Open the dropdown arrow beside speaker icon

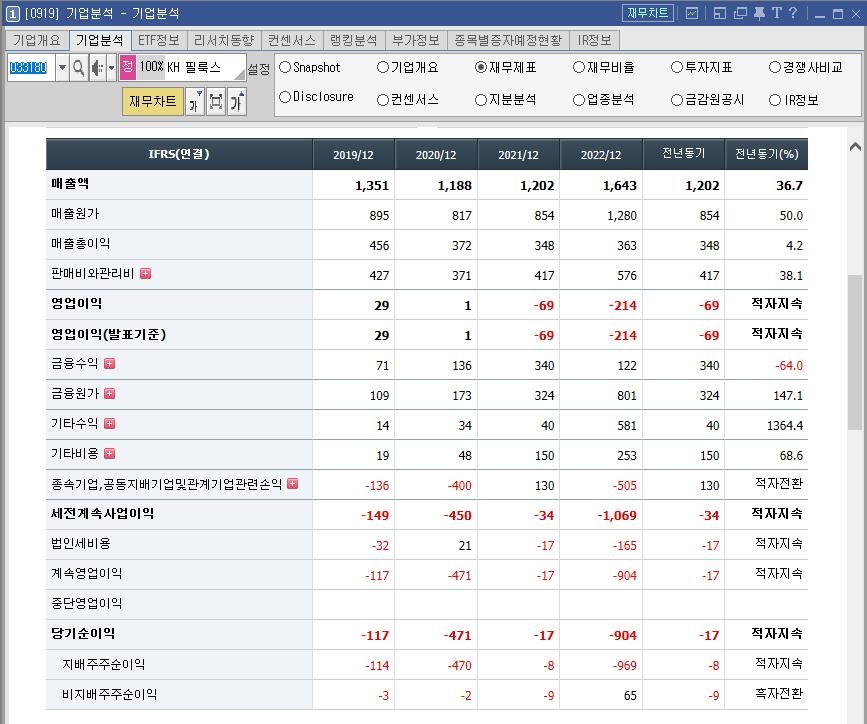pyautogui.click(x=111, y=67)
